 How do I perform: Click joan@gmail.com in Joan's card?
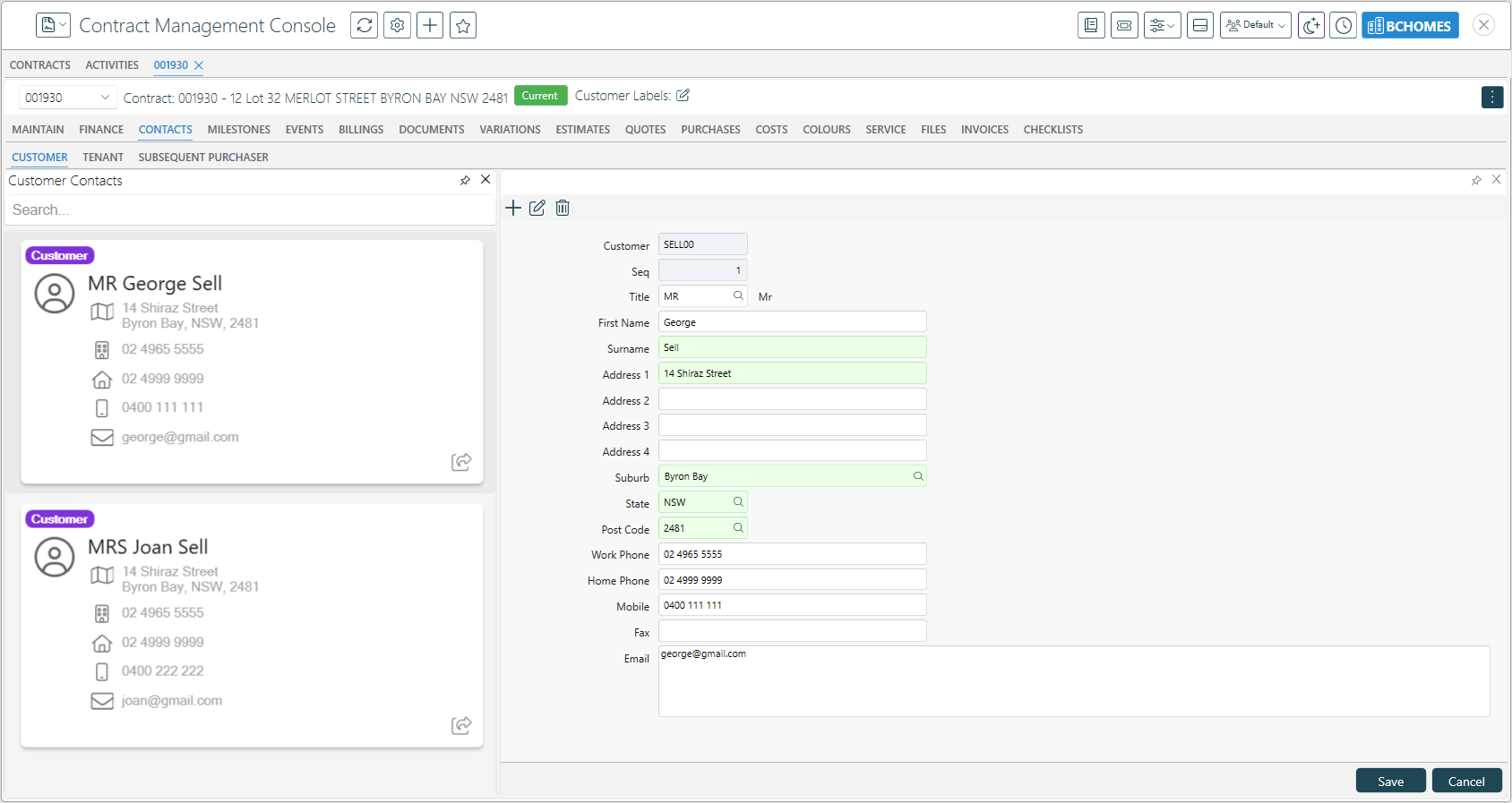click(x=172, y=700)
